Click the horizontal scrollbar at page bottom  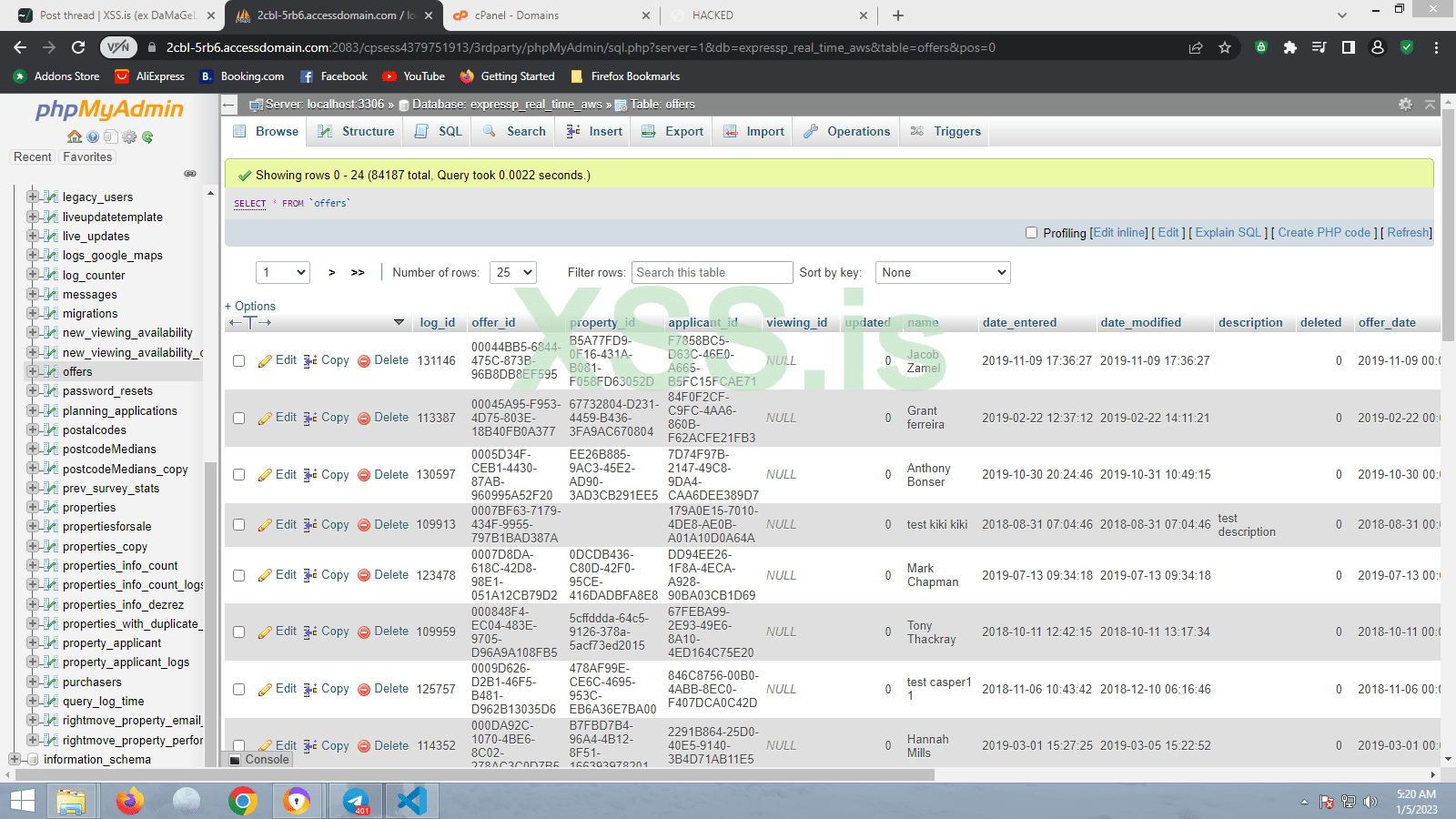coord(473,775)
